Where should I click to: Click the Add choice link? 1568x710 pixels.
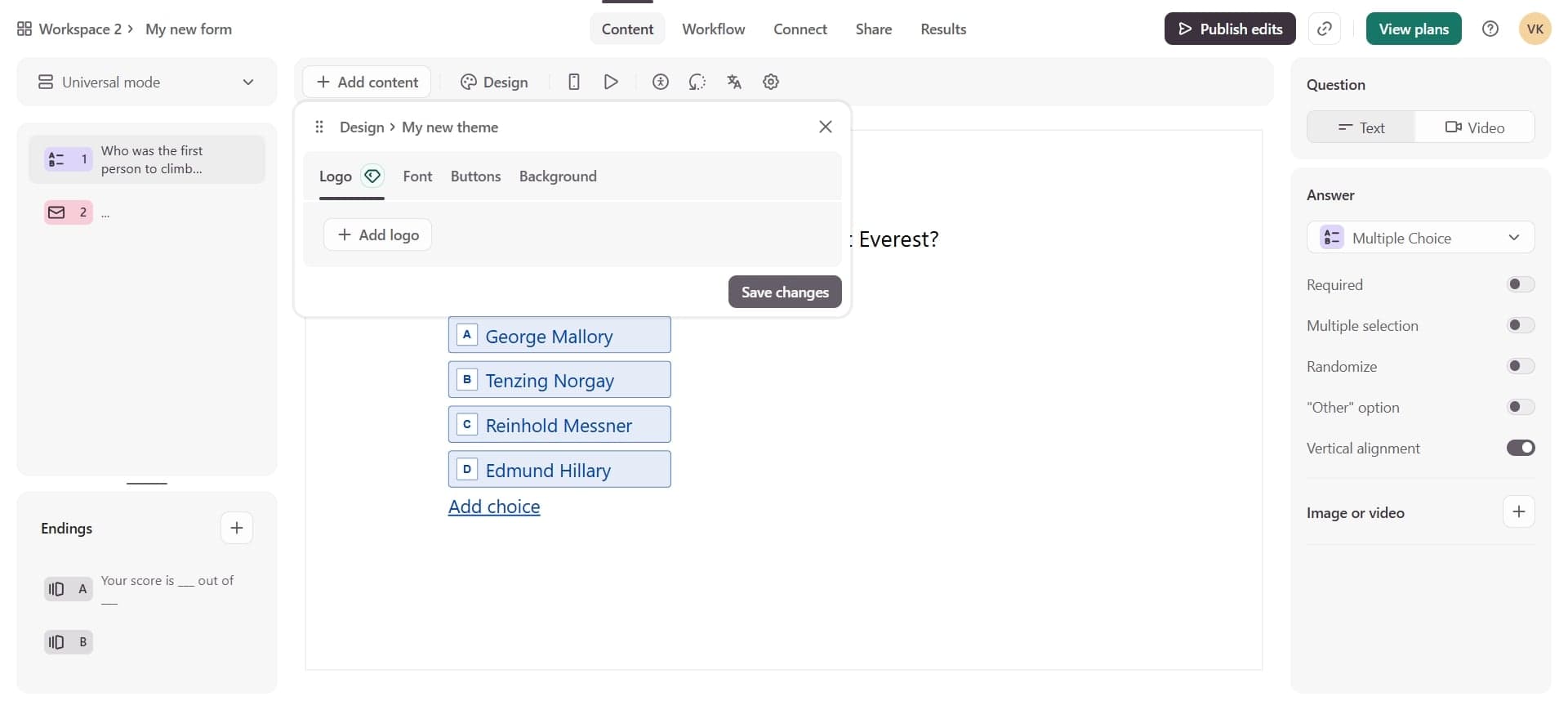(x=494, y=507)
